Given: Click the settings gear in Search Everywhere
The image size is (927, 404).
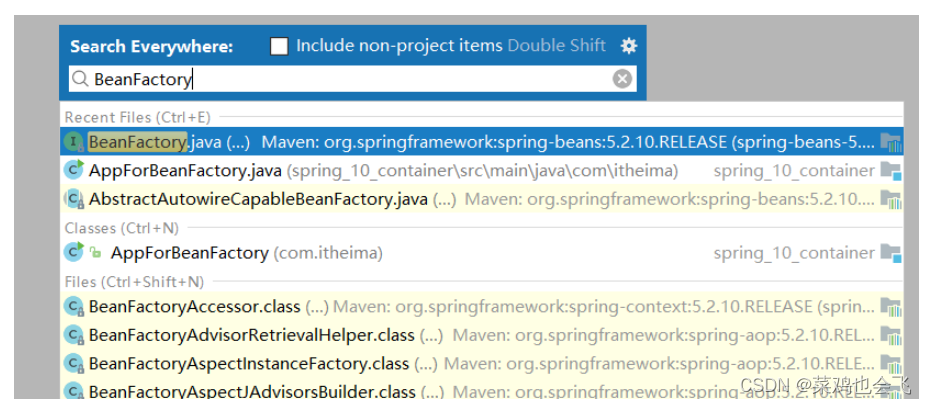Looking at the screenshot, I should coord(628,45).
